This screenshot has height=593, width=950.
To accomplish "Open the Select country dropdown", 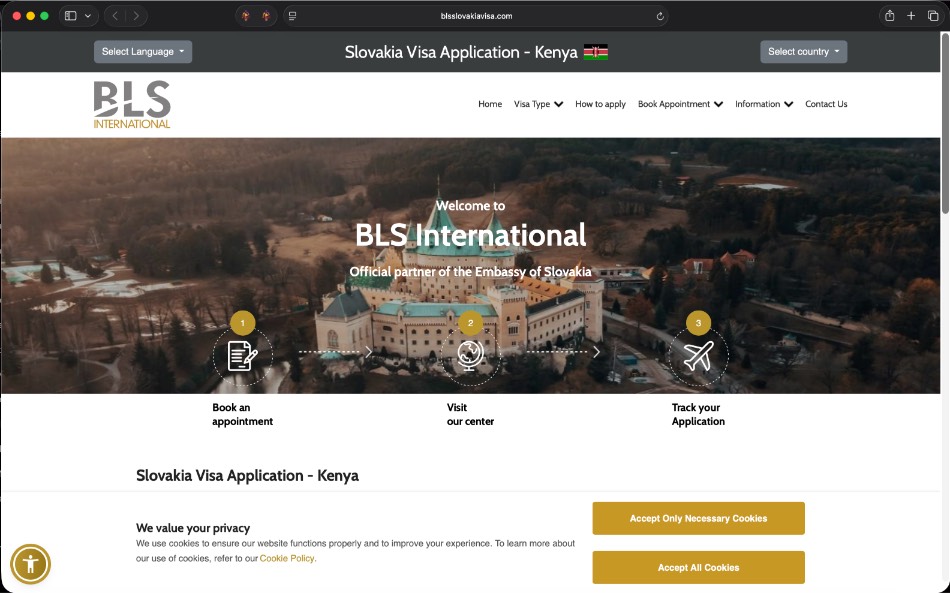I will (803, 51).
